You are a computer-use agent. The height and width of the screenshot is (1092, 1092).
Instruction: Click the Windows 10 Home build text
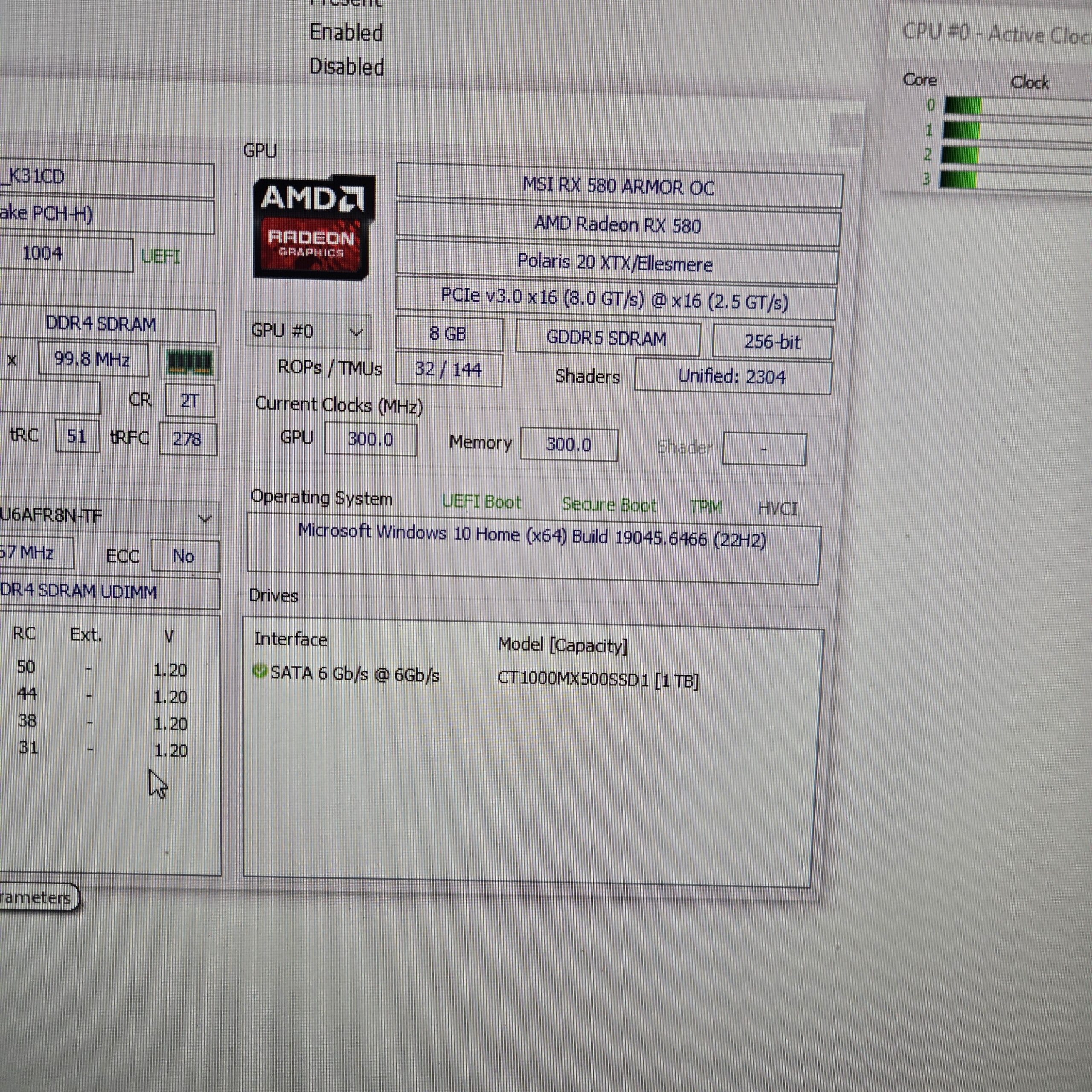tap(532, 536)
